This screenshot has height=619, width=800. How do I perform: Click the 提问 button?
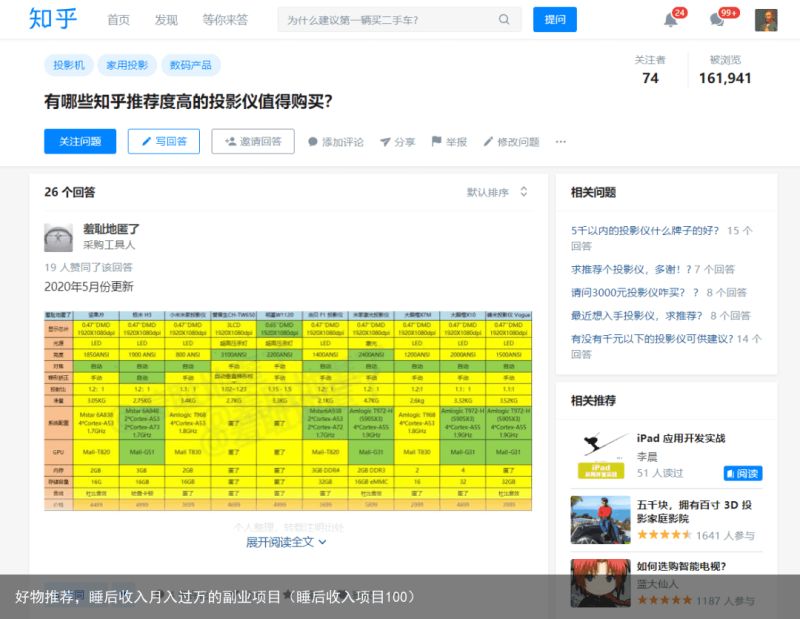(x=555, y=19)
